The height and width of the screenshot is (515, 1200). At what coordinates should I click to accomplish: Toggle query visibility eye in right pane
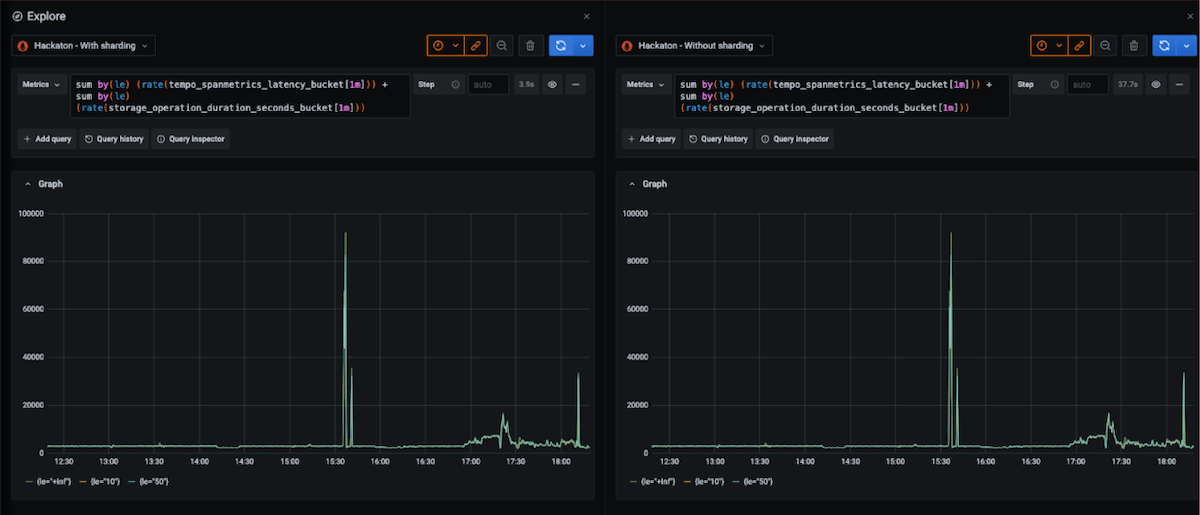point(1156,85)
